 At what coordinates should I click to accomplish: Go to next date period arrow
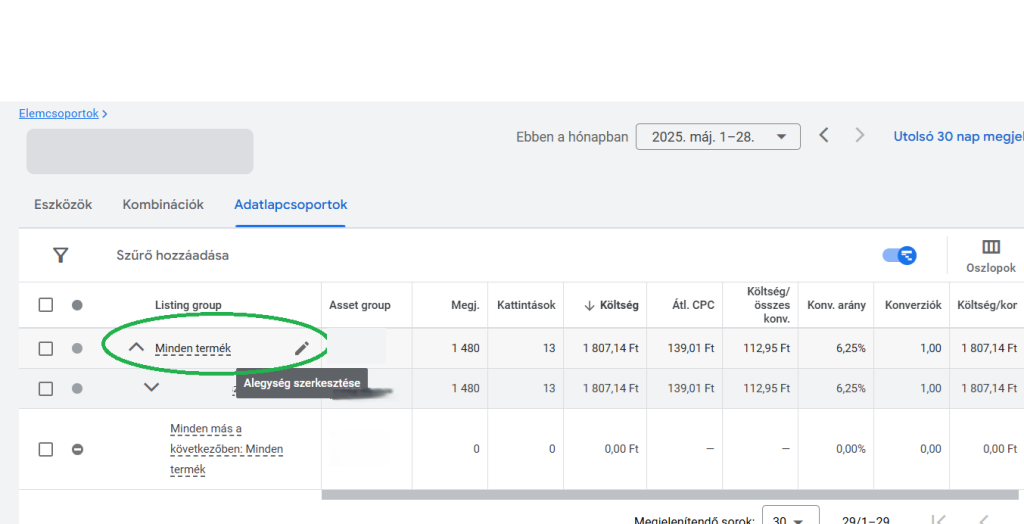(x=859, y=135)
